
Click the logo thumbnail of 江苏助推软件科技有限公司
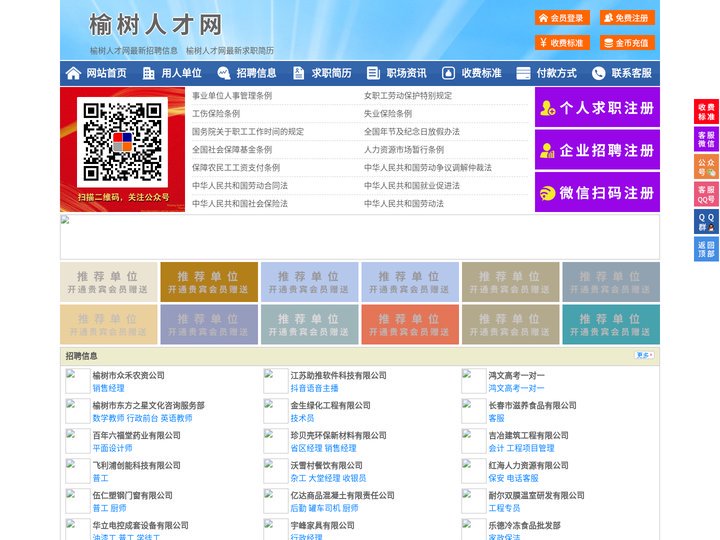pos(276,381)
